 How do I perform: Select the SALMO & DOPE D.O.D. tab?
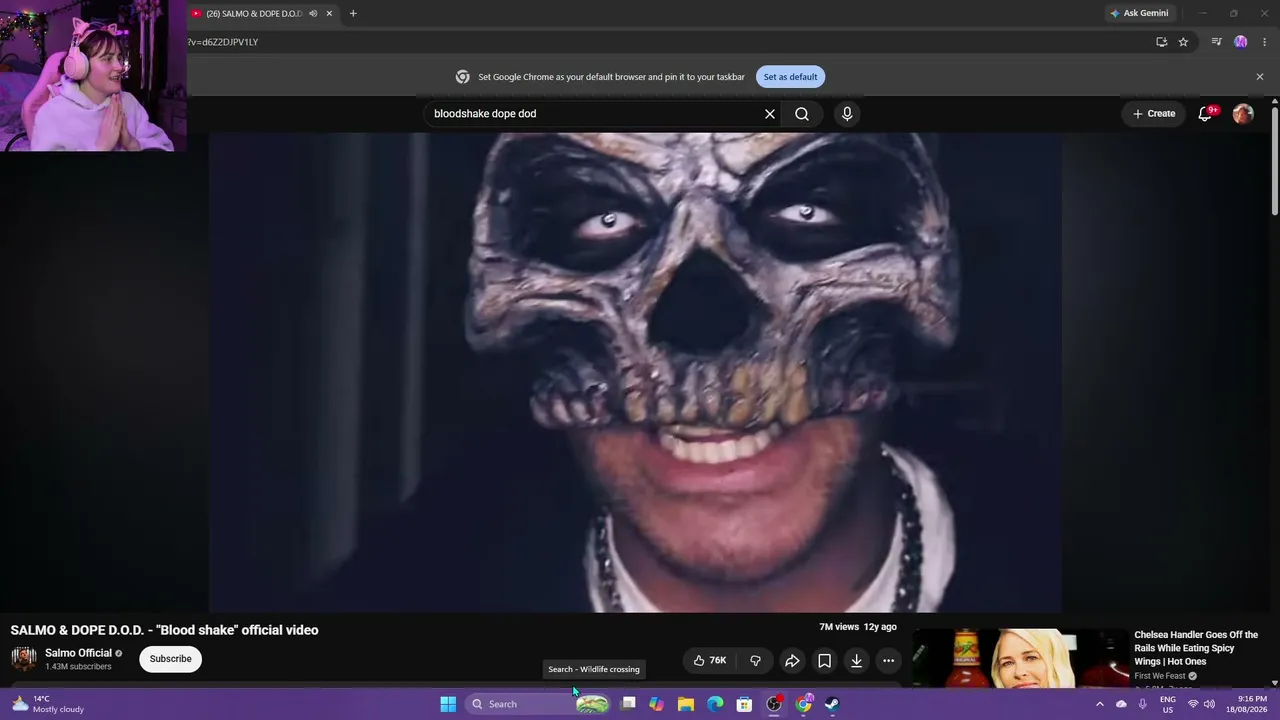pos(253,13)
